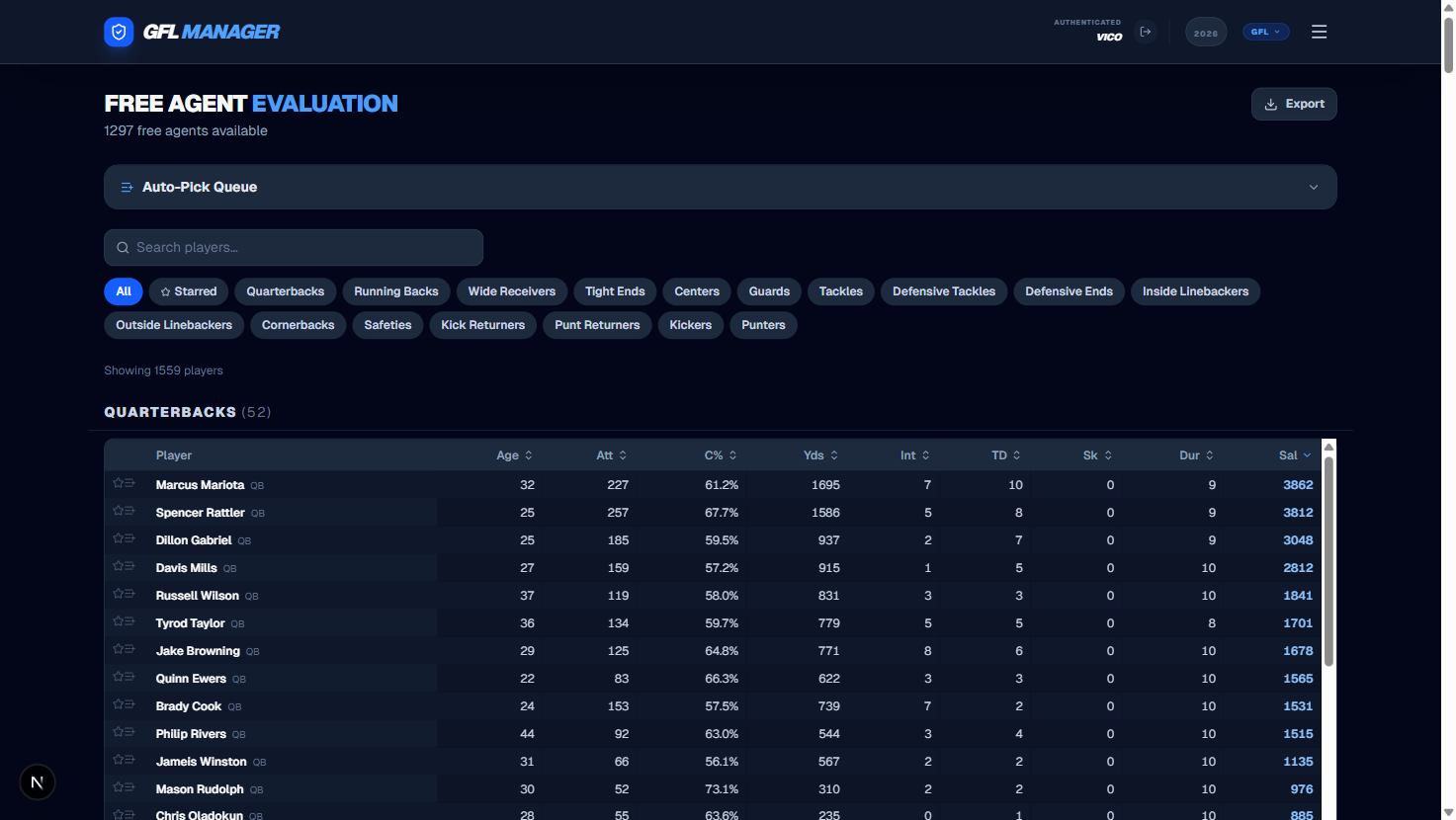This screenshot has height=820, width=1456.
Task: Focus the Search players field
Action: 294,248
